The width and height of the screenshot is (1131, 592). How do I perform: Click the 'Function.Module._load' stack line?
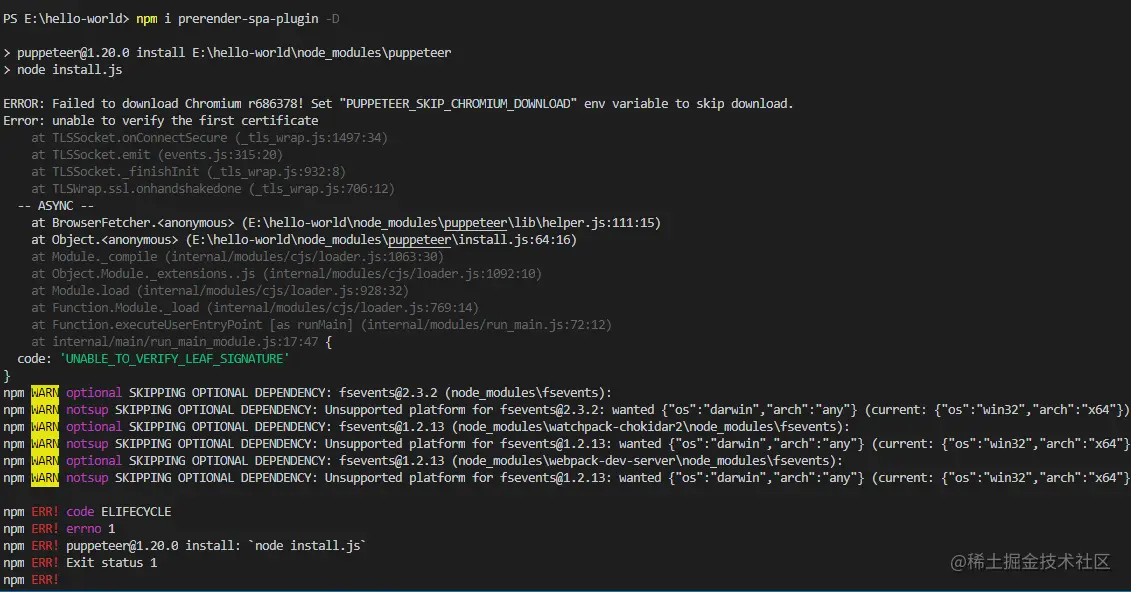[x=255, y=308]
